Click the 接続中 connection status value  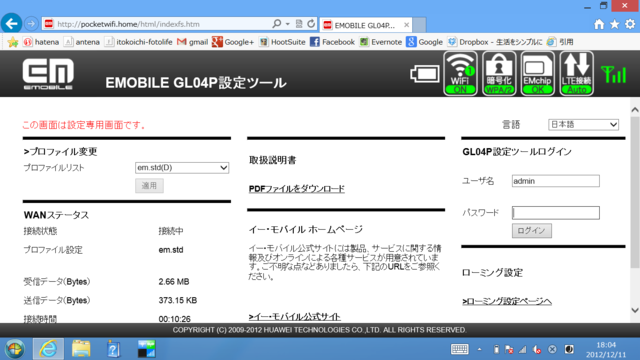(171, 231)
